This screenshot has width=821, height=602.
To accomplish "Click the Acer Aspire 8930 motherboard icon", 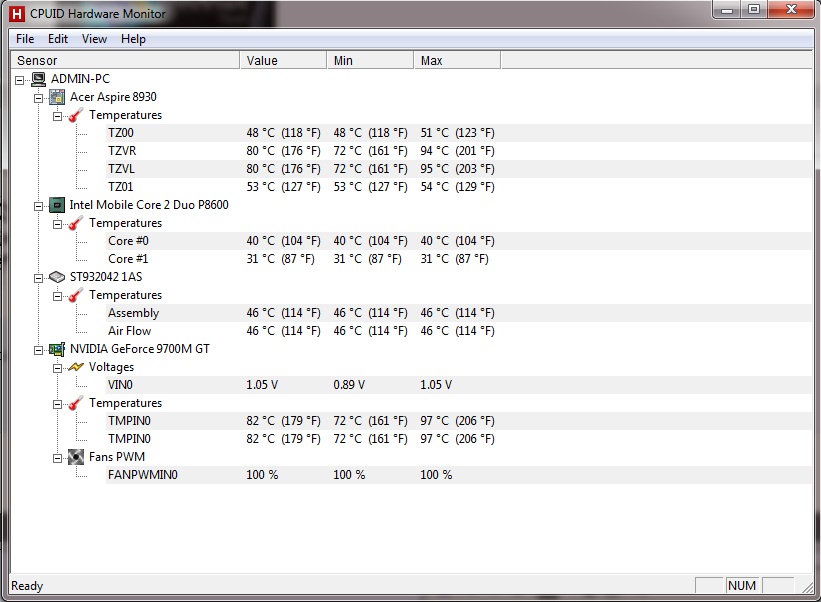I will coord(57,97).
